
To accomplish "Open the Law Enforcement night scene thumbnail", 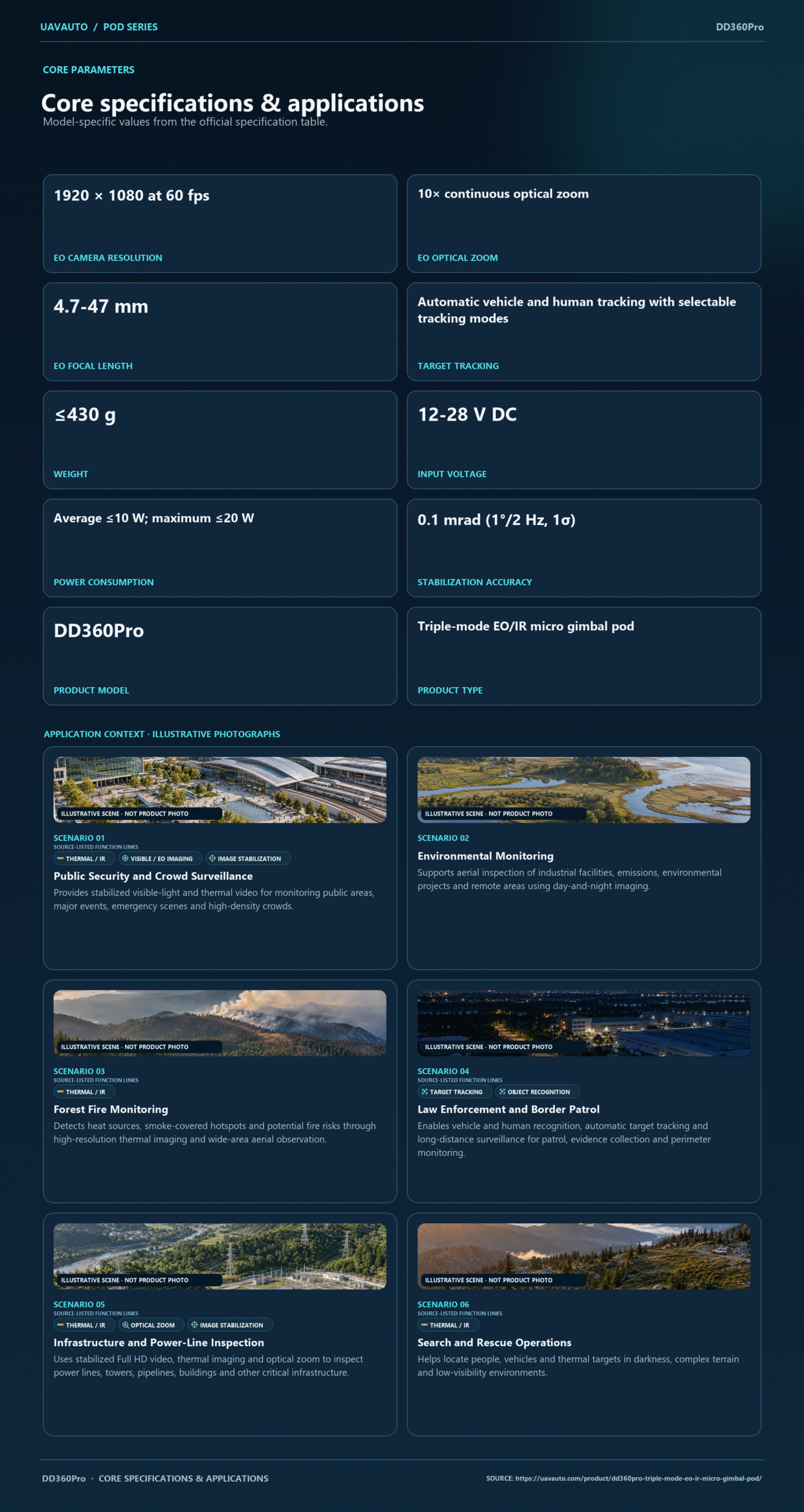I will (584, 1023).
